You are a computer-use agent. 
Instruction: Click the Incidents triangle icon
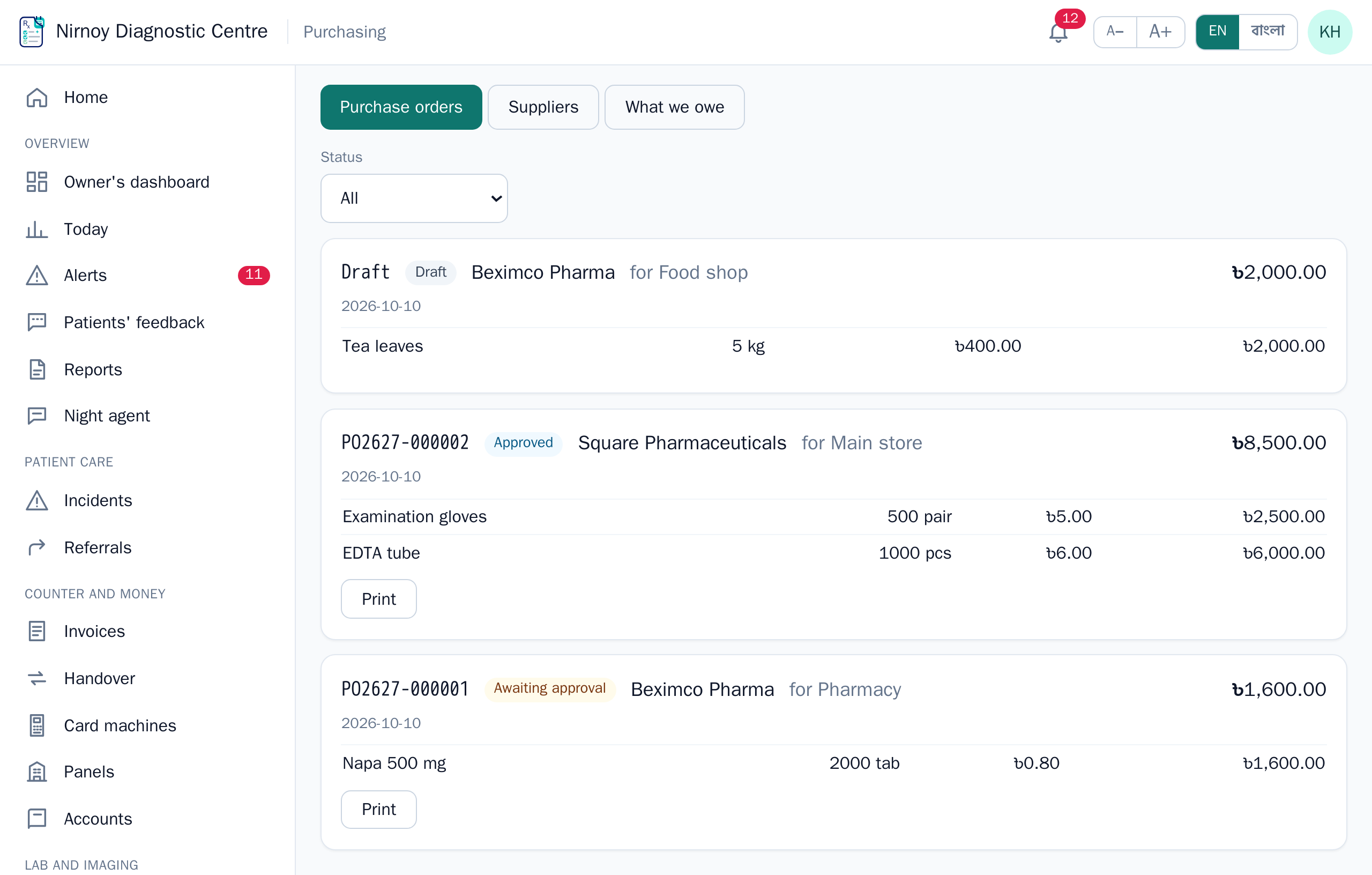point(37,500)
